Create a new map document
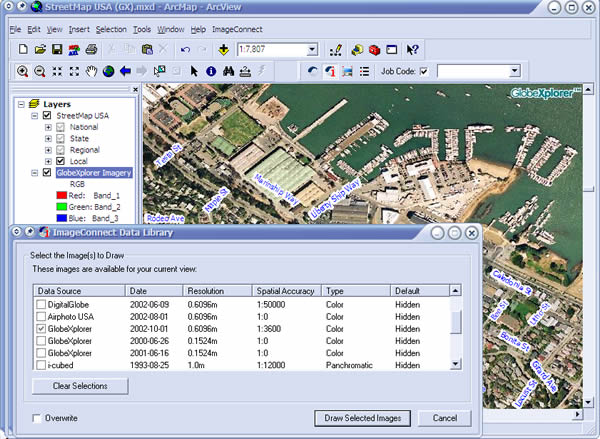The width and height of the screenshot is (600, 439). [23, 49]
